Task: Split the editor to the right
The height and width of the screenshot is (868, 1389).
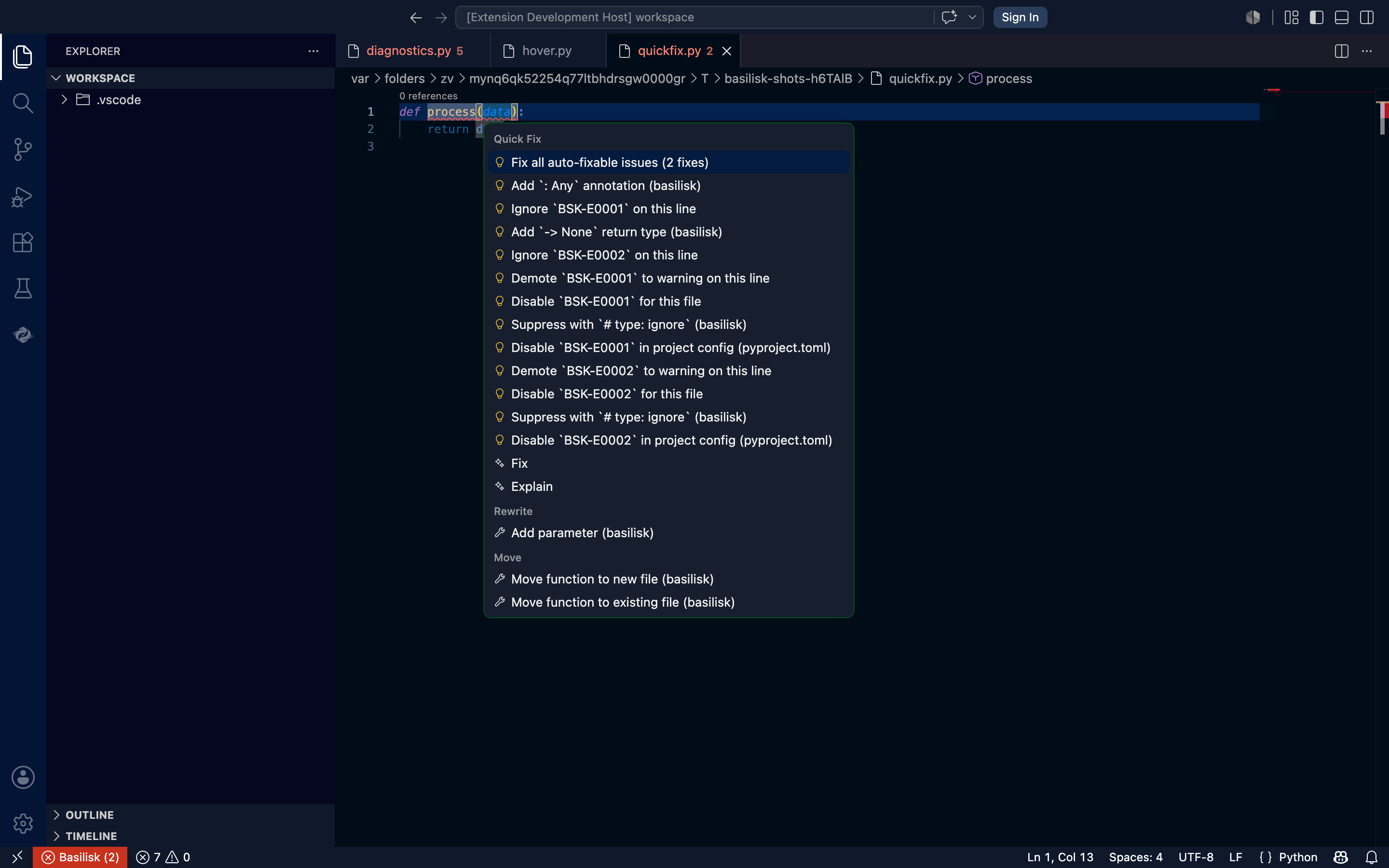Action: click(1341, 51)
